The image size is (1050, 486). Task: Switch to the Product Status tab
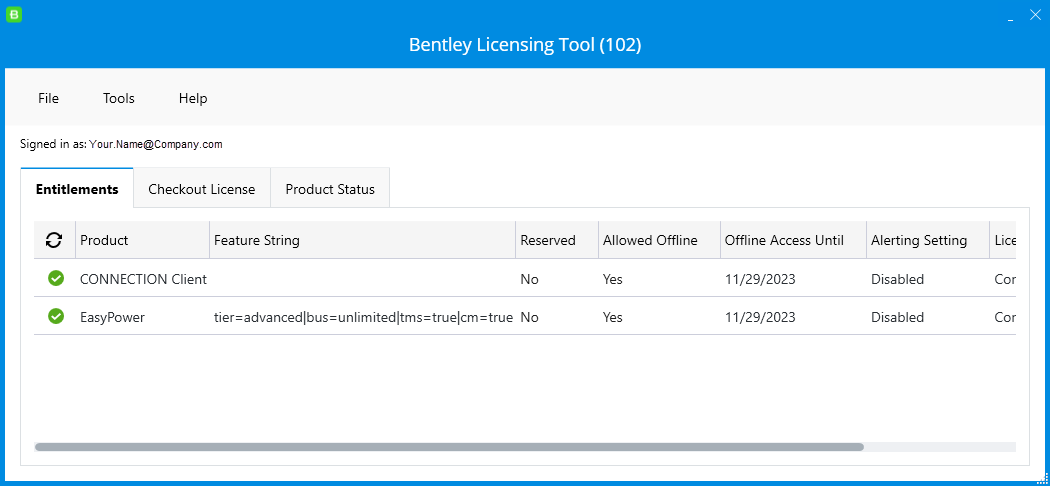tap(330, 189)
